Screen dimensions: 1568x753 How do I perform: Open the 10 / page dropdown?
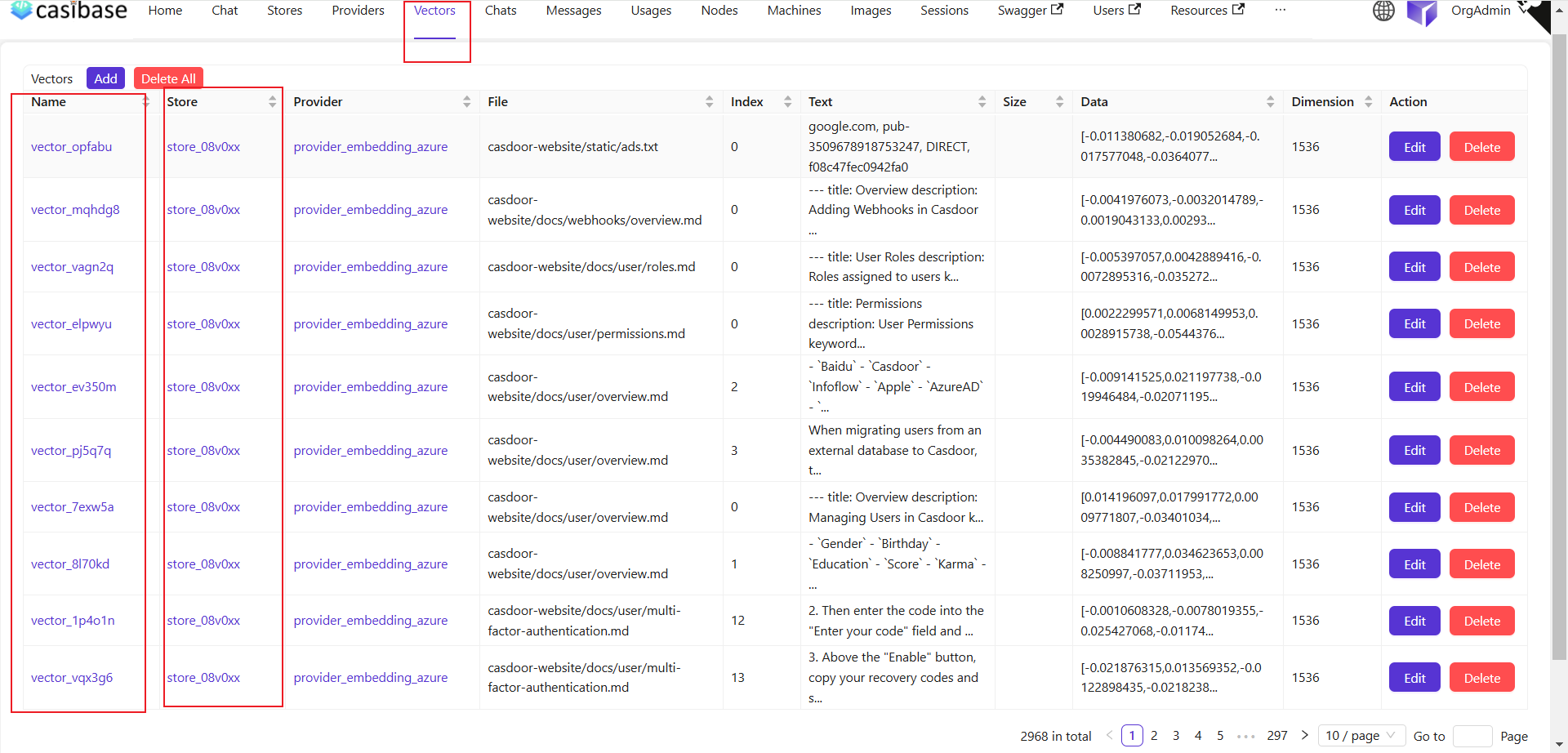(x=1361, y=735)
